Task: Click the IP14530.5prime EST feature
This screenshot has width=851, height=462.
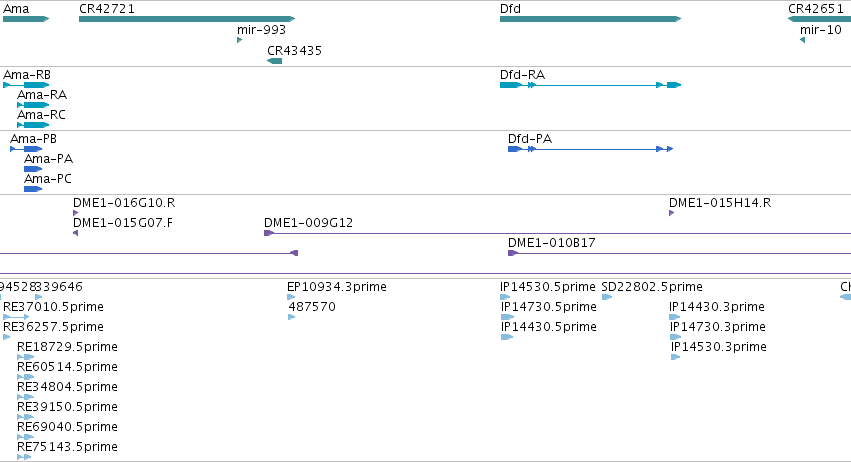Action: click(x=505, y=297)
